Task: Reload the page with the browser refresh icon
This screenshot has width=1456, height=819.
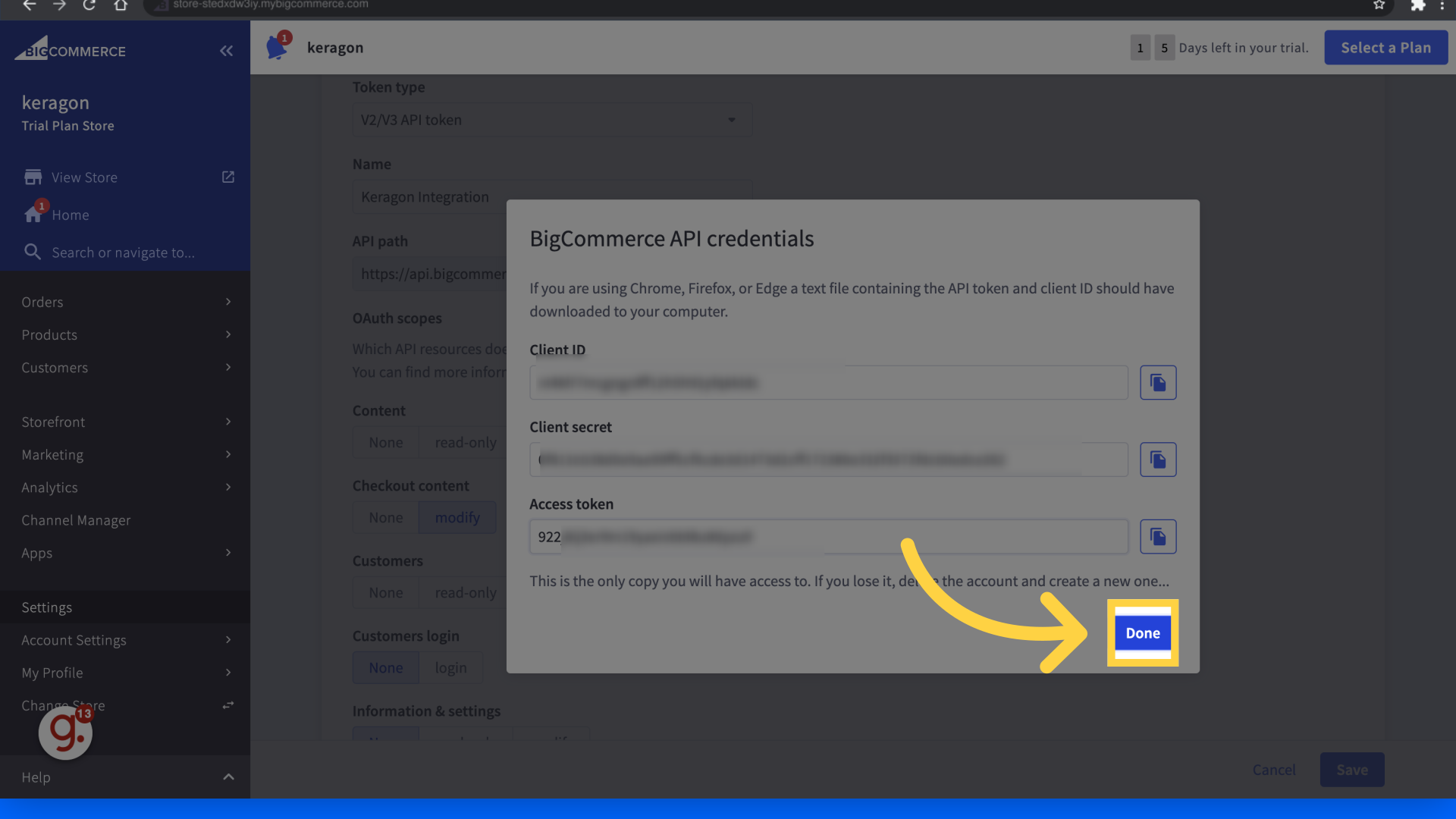Action: click(x=89, y=5)
